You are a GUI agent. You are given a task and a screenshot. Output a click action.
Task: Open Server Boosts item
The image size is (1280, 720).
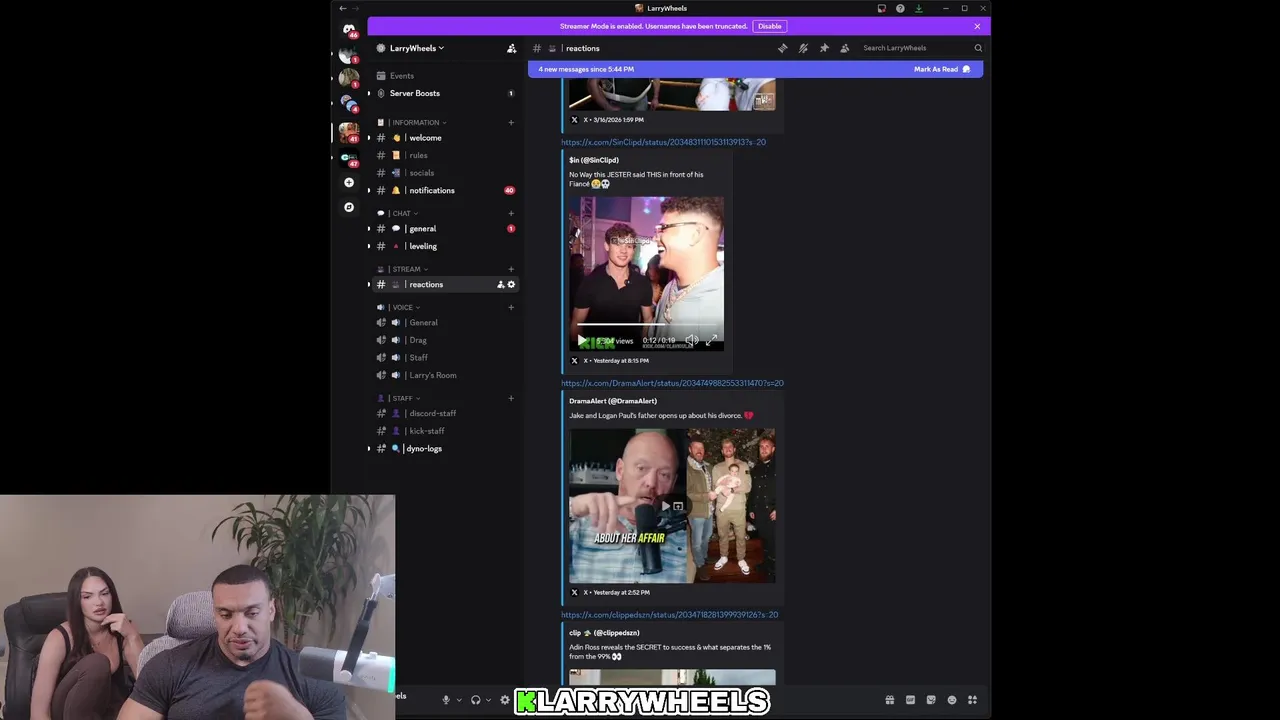click(445, 93)
